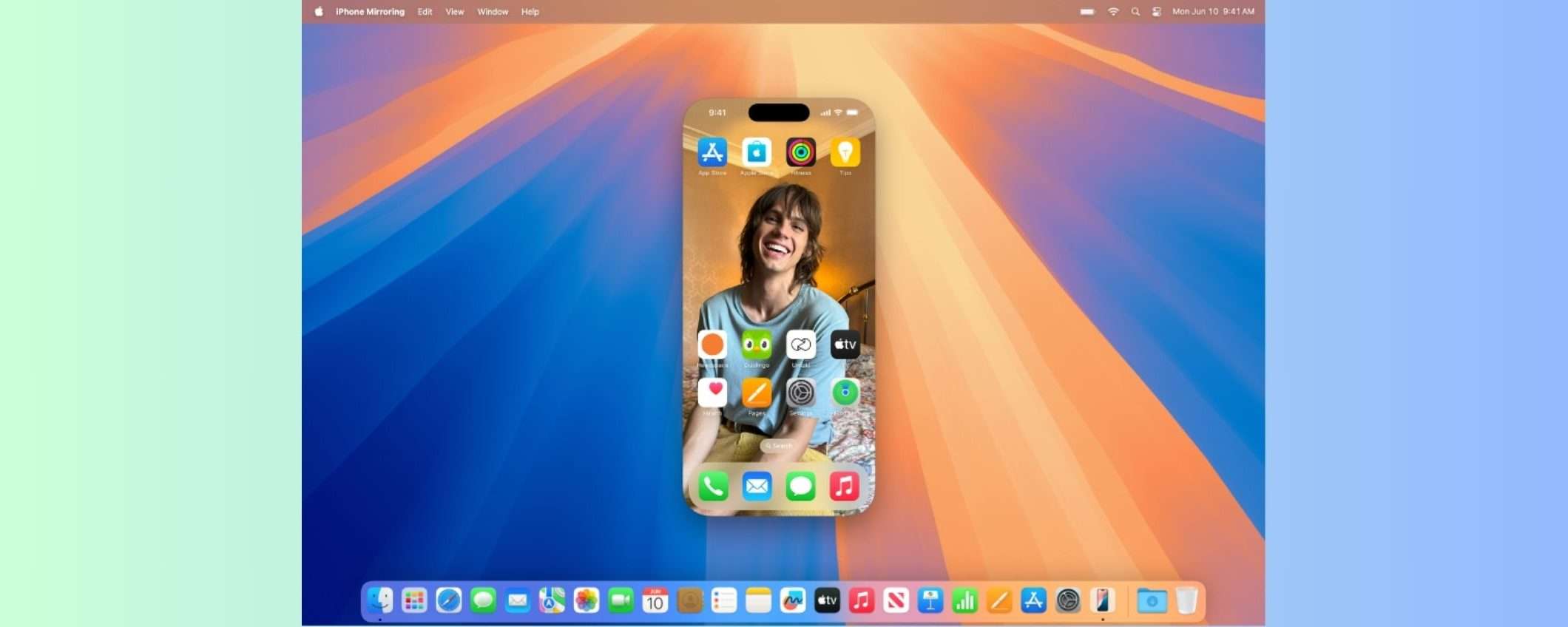Screen dimensions: 1568x627
Task: Open Maps from the Mac Dock
Action: pos(552,600)
